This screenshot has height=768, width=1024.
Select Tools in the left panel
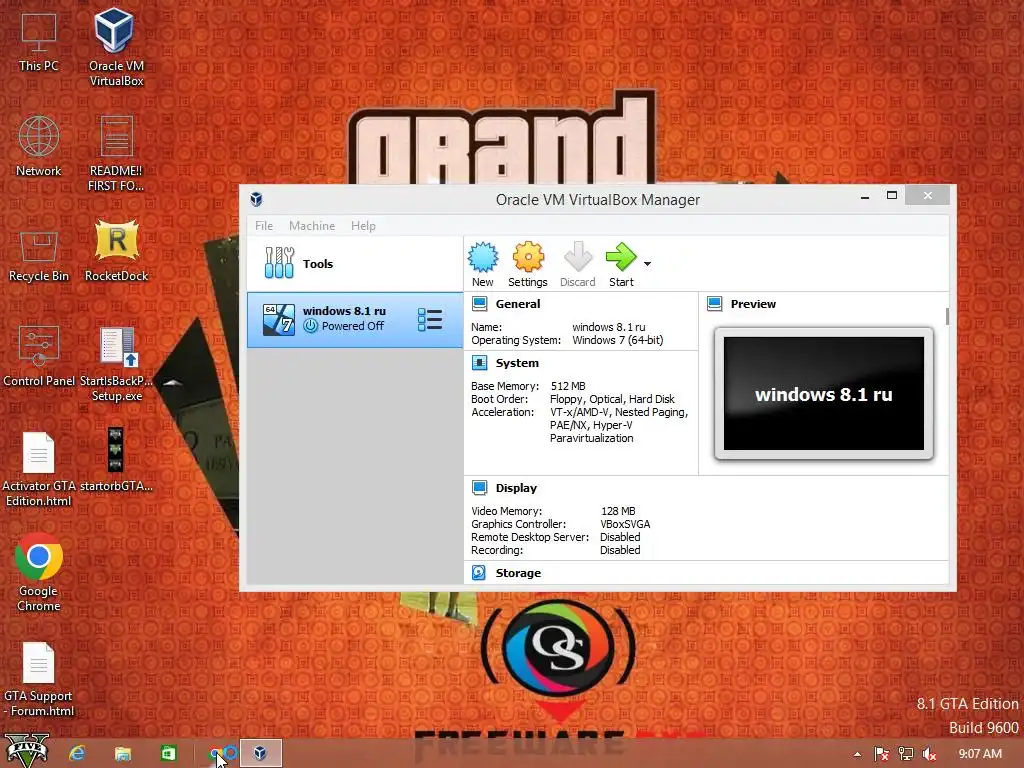click(355, 264)
